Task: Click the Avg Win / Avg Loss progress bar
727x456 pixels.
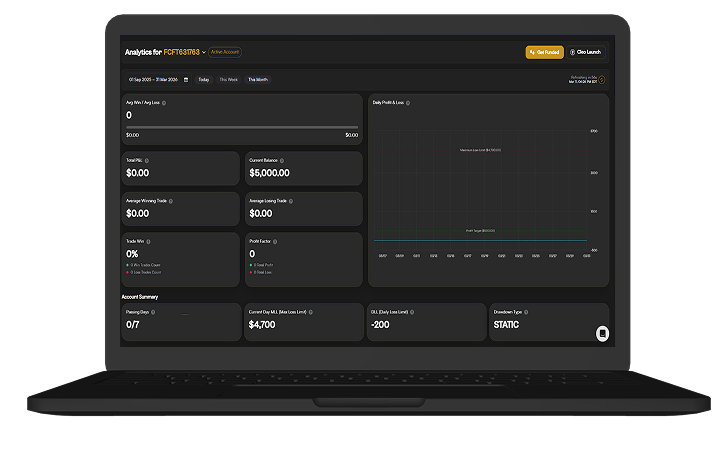Action: point(241,127)
